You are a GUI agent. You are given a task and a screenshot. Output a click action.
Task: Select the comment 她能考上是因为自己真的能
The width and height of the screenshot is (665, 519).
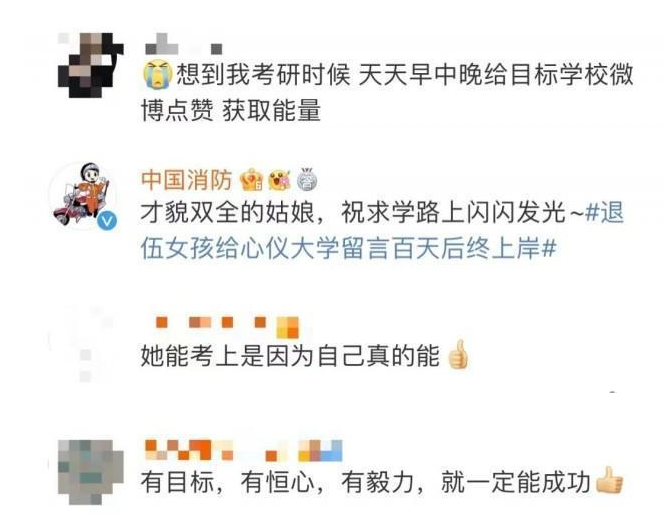pos(305,355)
